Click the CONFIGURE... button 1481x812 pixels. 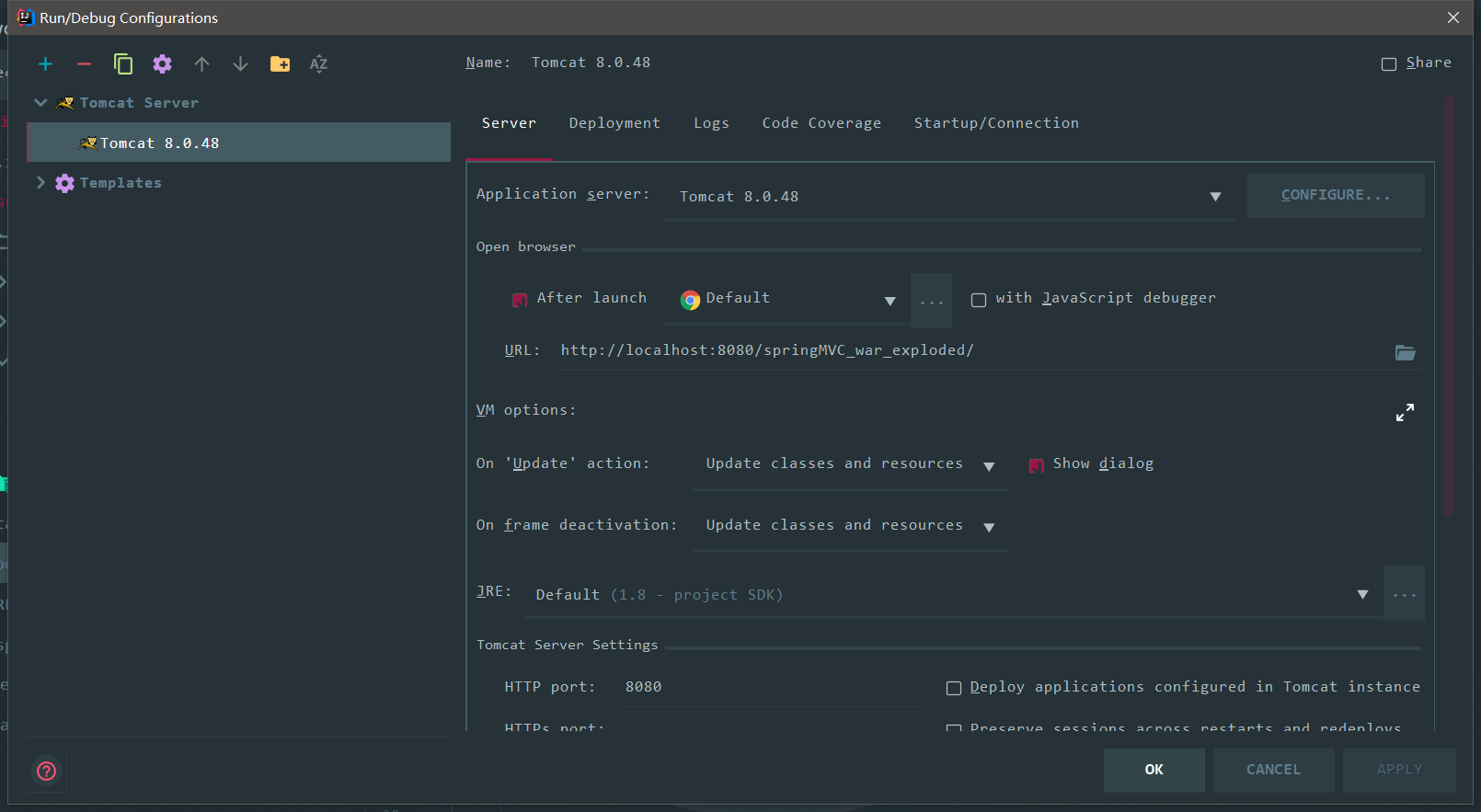click(1335, 195)
